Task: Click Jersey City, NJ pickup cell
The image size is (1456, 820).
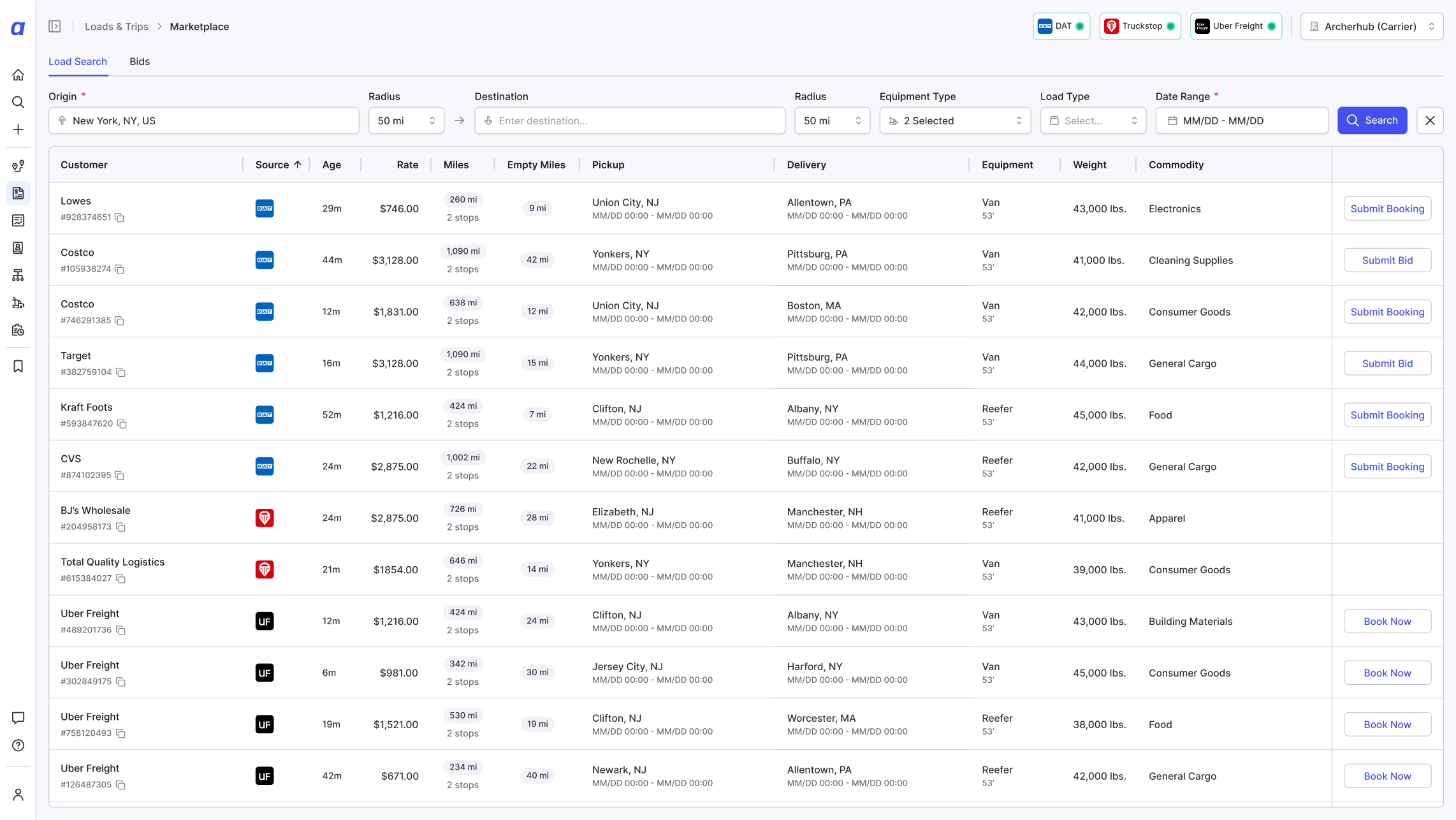Action: click(x=627, y=666)
